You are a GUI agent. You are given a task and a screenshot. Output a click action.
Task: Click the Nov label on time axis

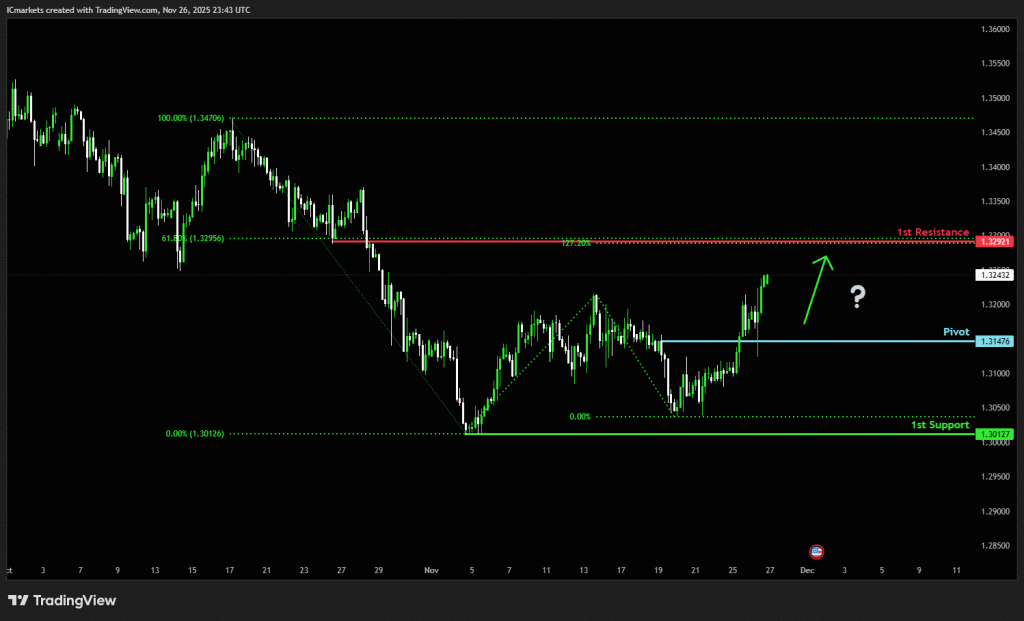432,570
